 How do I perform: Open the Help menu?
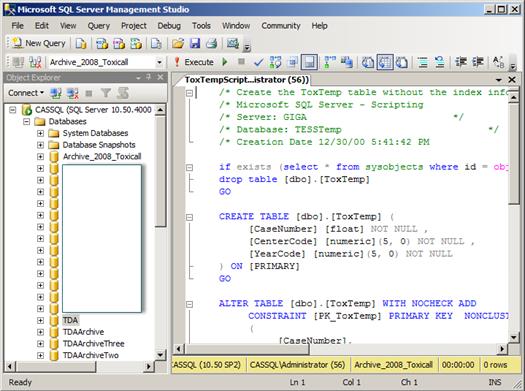[x=319, y=26]
